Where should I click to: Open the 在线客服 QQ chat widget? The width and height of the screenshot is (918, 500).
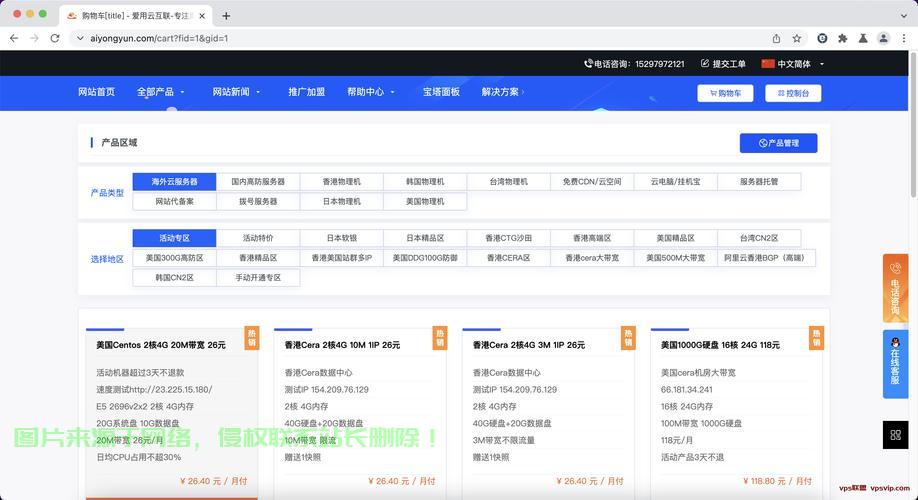pyautogui.click(x=894, y=360)
